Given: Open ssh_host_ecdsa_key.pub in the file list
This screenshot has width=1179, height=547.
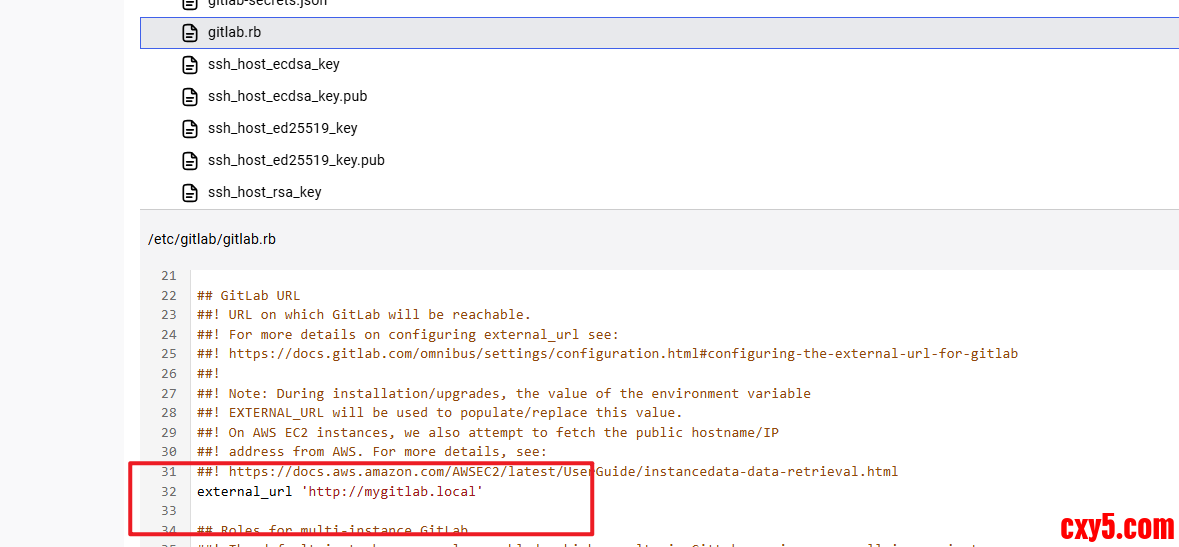Looking at the screenshot, I should (287, 97).
